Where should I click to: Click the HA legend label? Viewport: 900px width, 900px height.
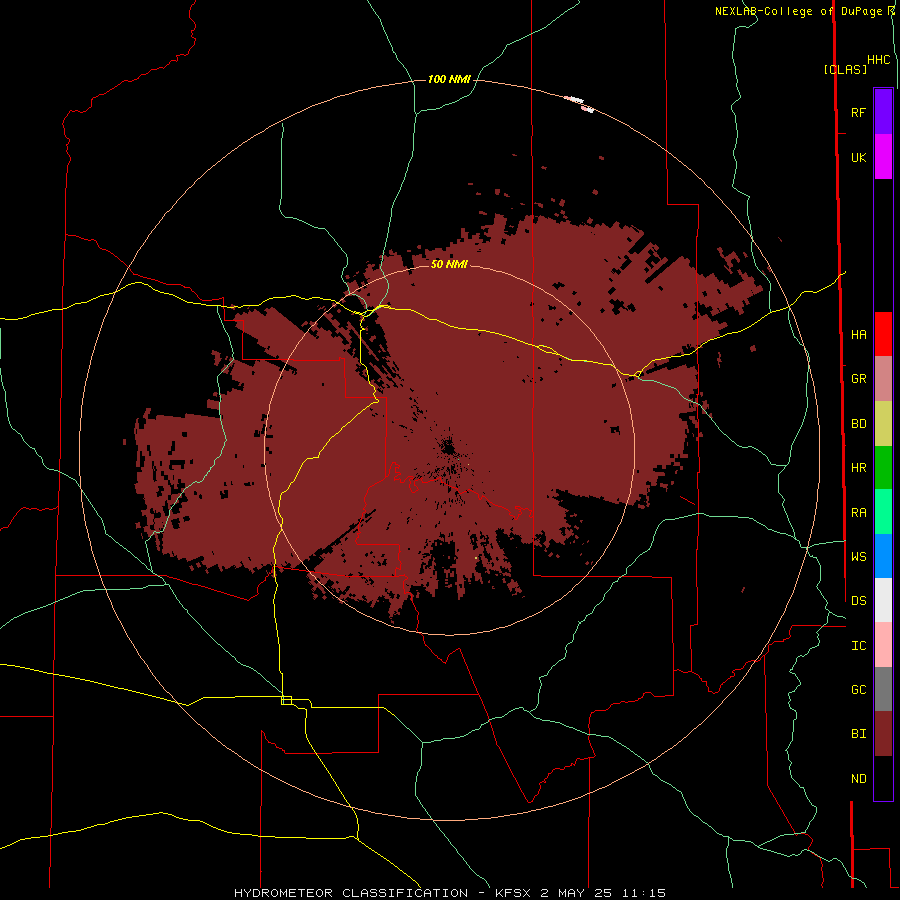coord(858,334)
